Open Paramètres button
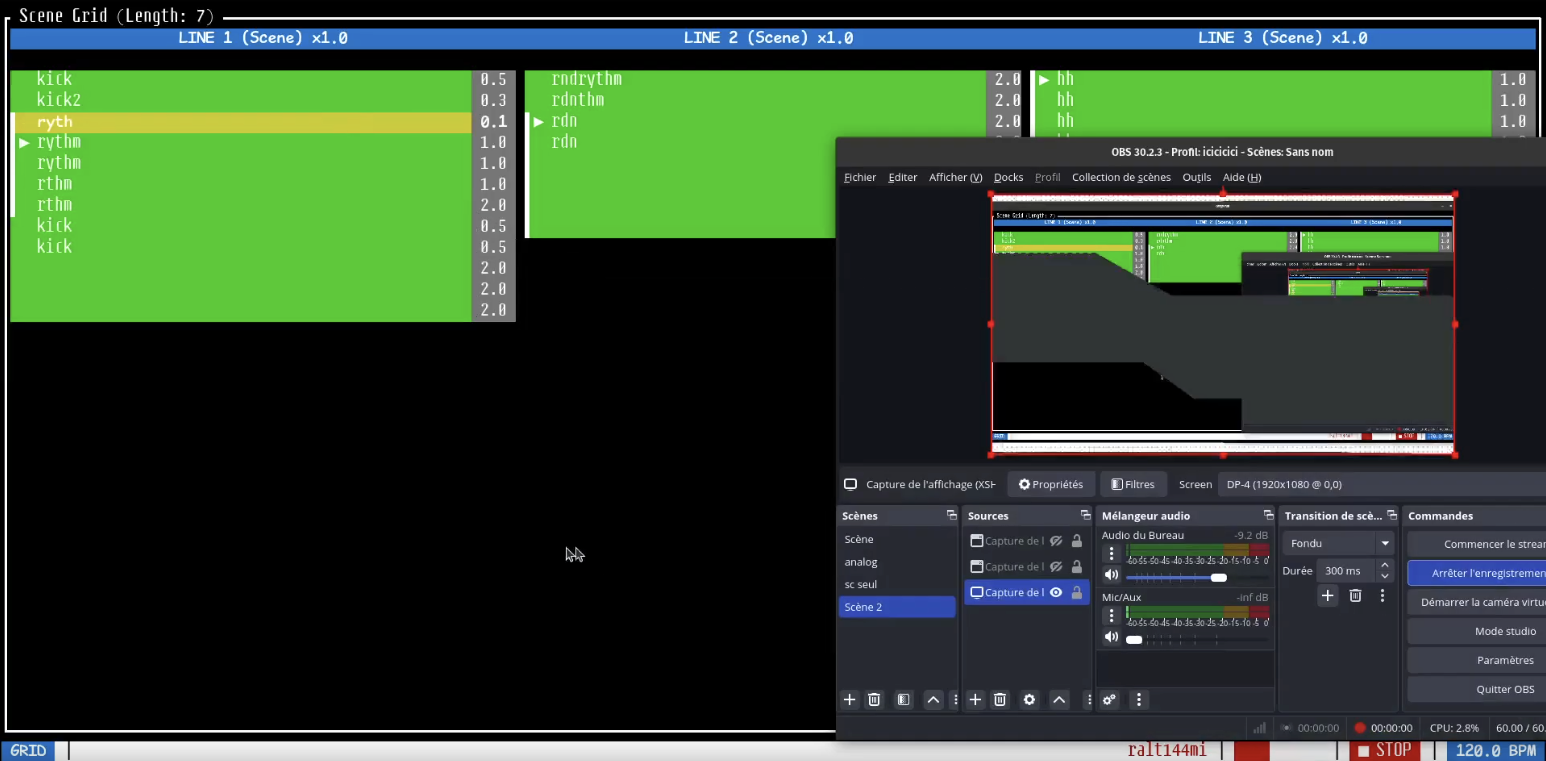The height and width of the screenshot is (761, 1546). (1476, 660)
